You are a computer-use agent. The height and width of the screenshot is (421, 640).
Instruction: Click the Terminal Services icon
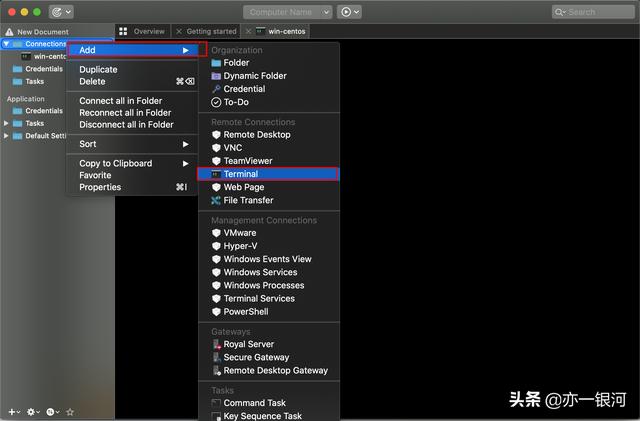click(216, 298)
